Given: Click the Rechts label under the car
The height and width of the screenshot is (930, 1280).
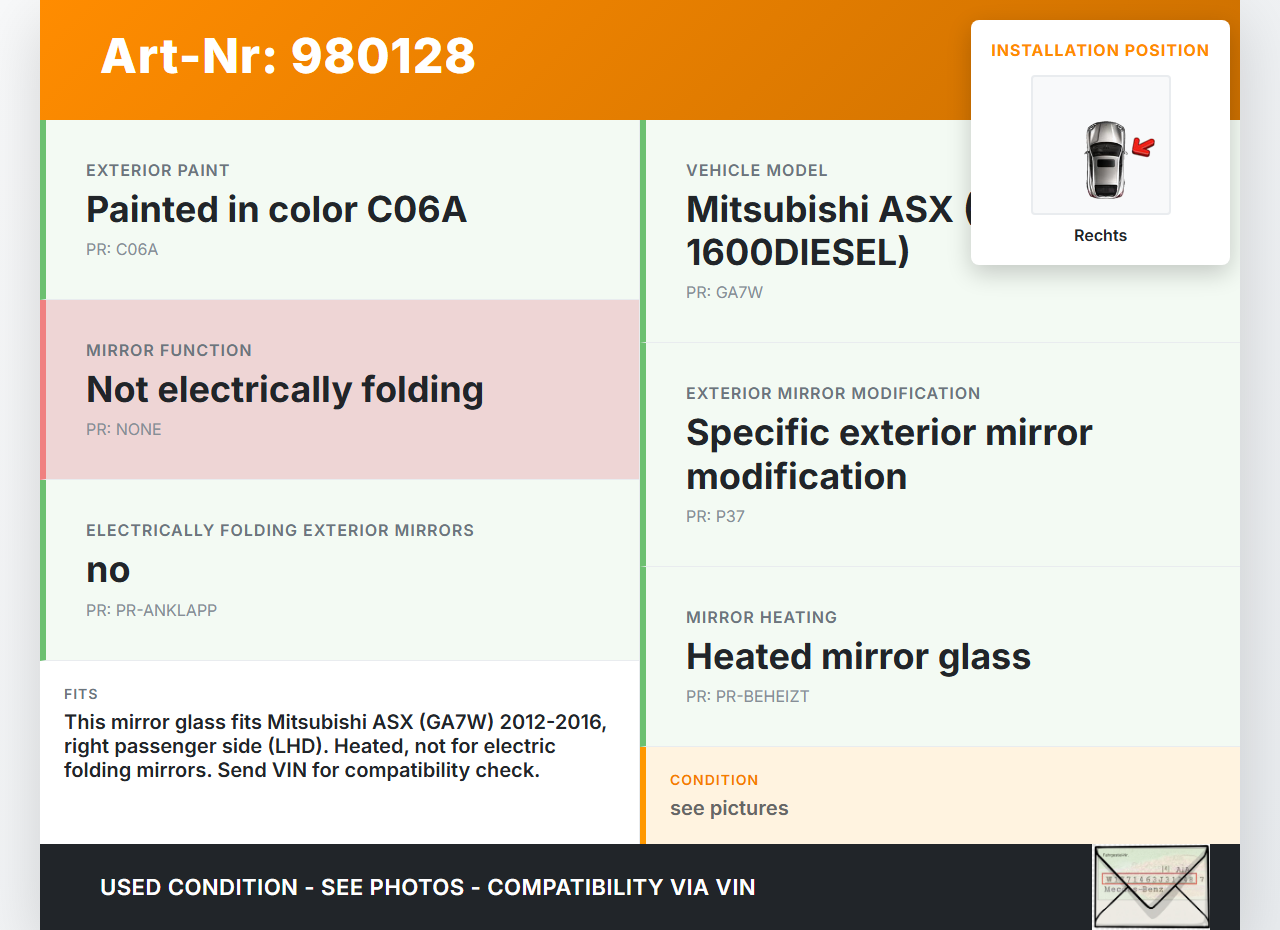Looking at the screenshot, I should [x=1100, y=236].
